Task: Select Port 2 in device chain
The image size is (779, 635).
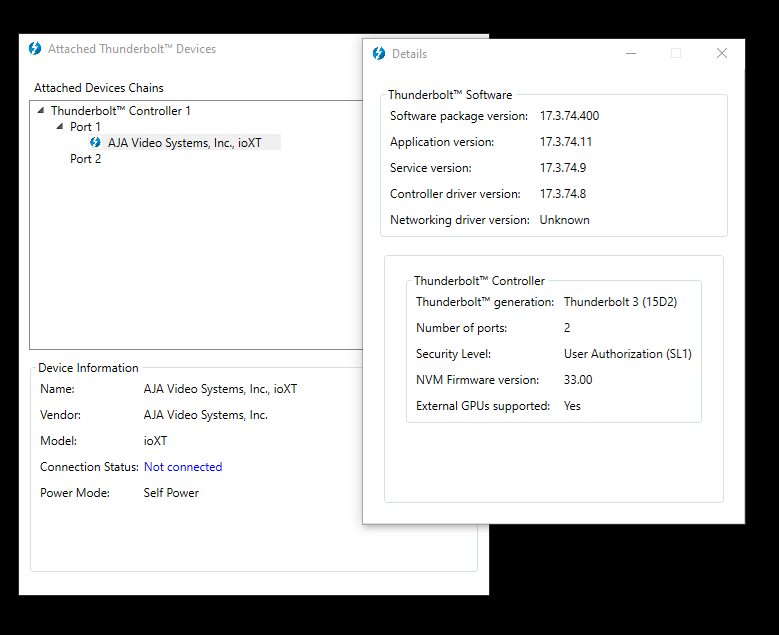Action: click(85, 159)
